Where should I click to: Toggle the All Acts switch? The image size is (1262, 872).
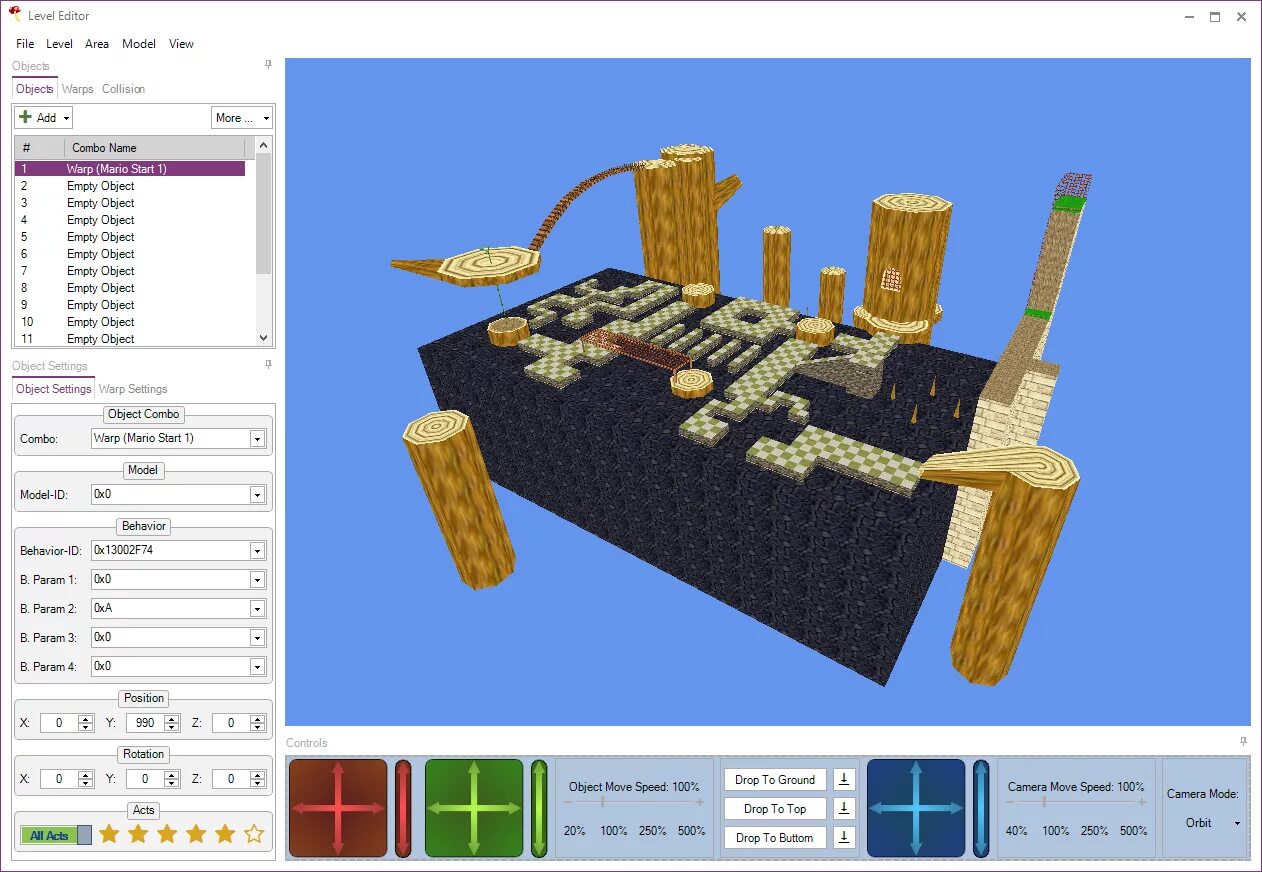[x=56, y=835]
